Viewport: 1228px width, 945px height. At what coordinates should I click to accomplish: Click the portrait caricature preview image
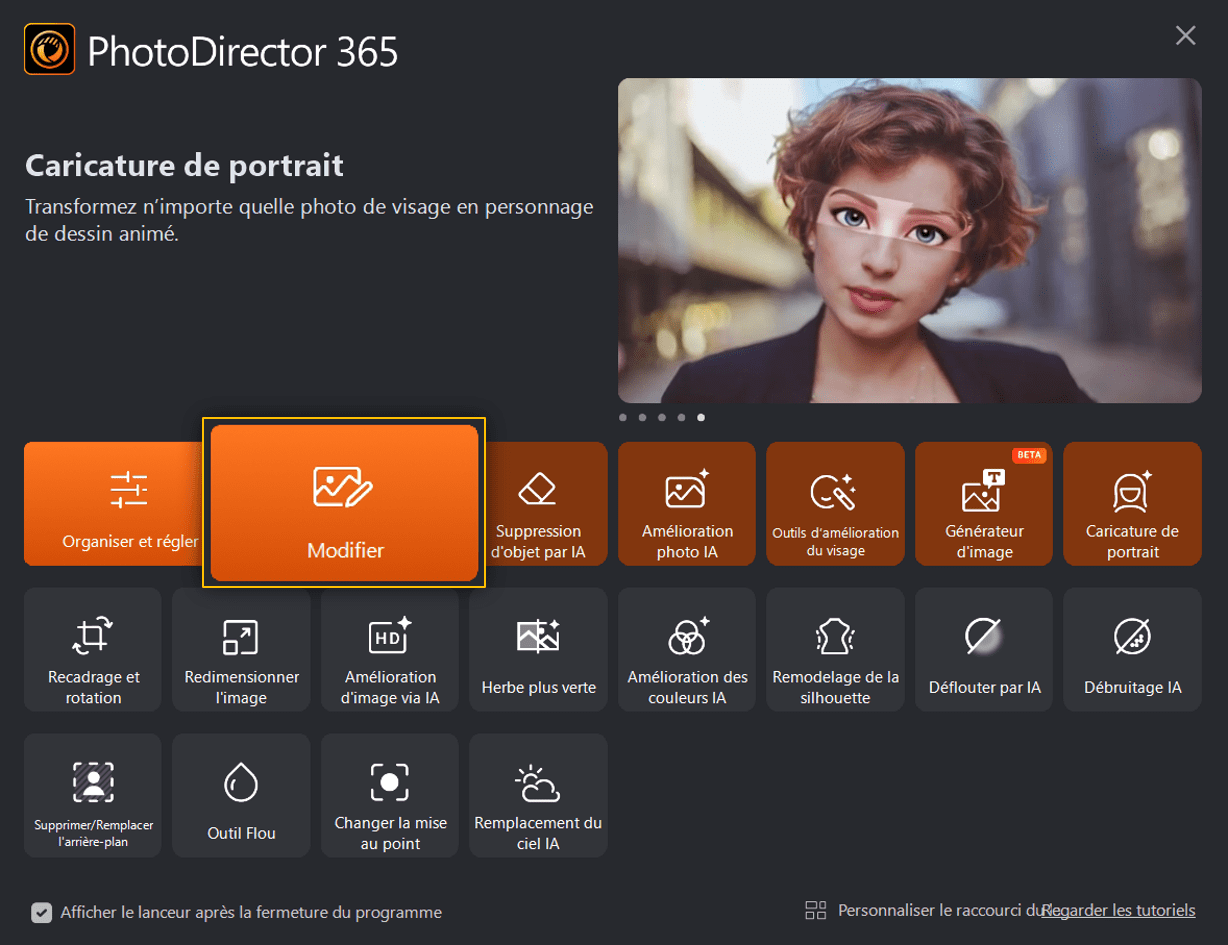pyautogui.click(x=909, y=241)
